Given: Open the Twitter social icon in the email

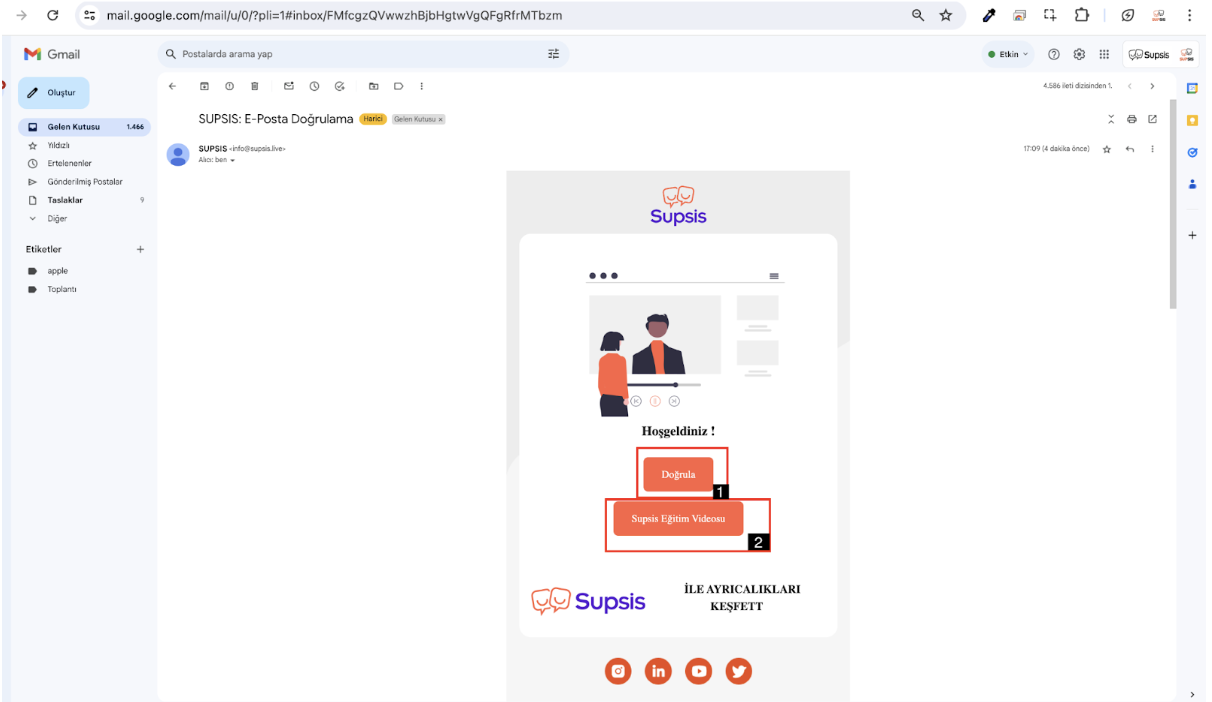Looking at the screenshot, I should (738, 671).
